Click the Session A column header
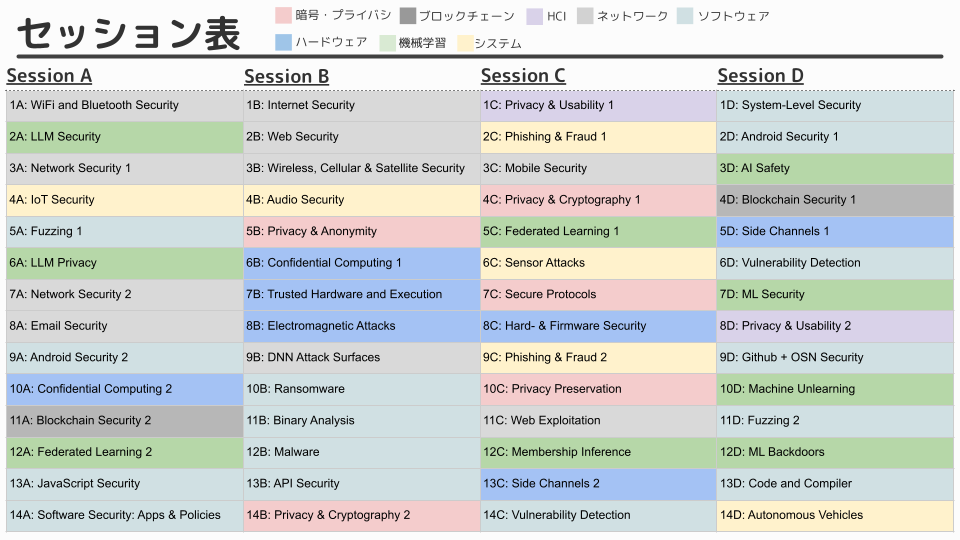 click(x=49, y=76)
